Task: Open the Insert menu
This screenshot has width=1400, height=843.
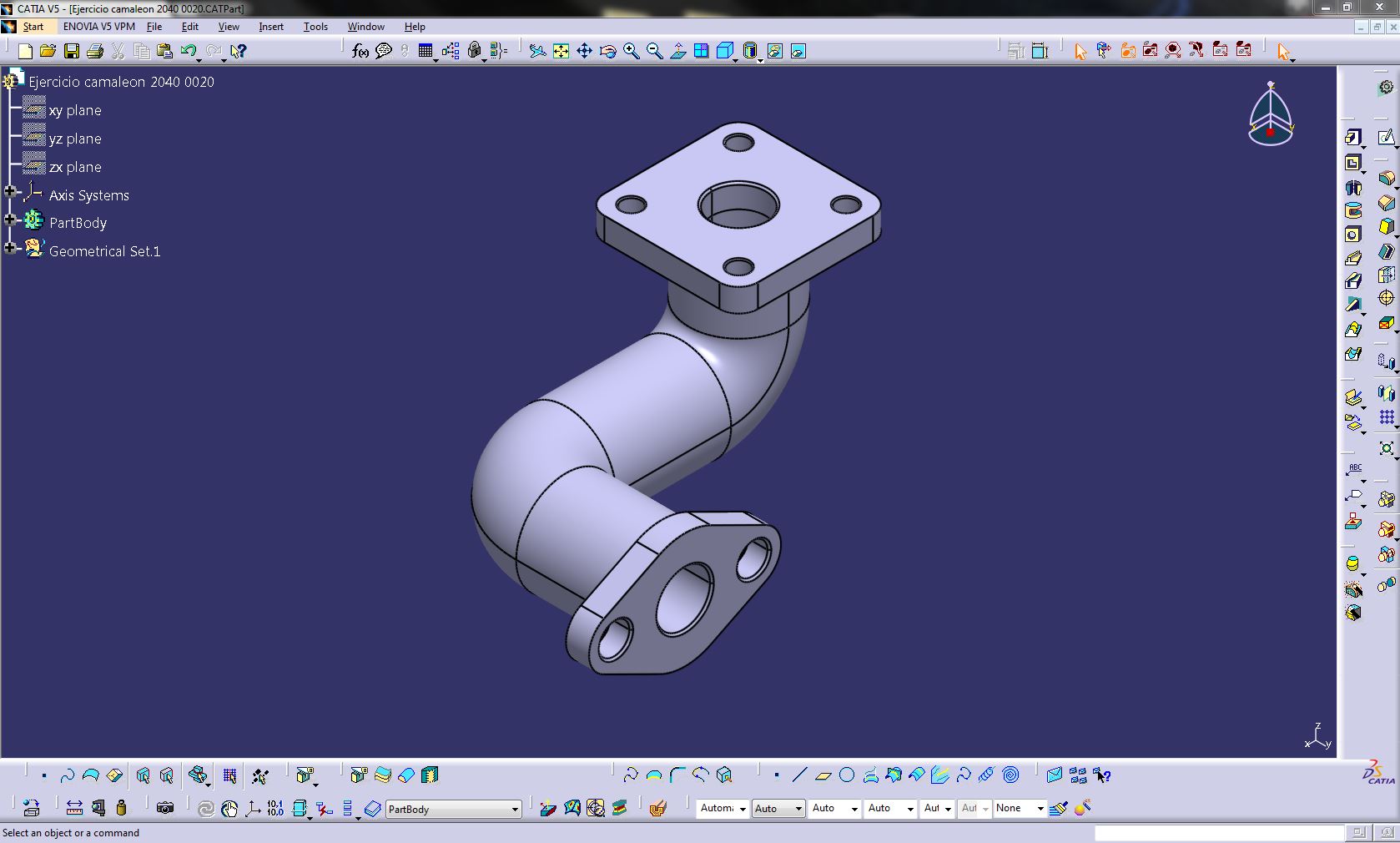Action: click(271, 27)
